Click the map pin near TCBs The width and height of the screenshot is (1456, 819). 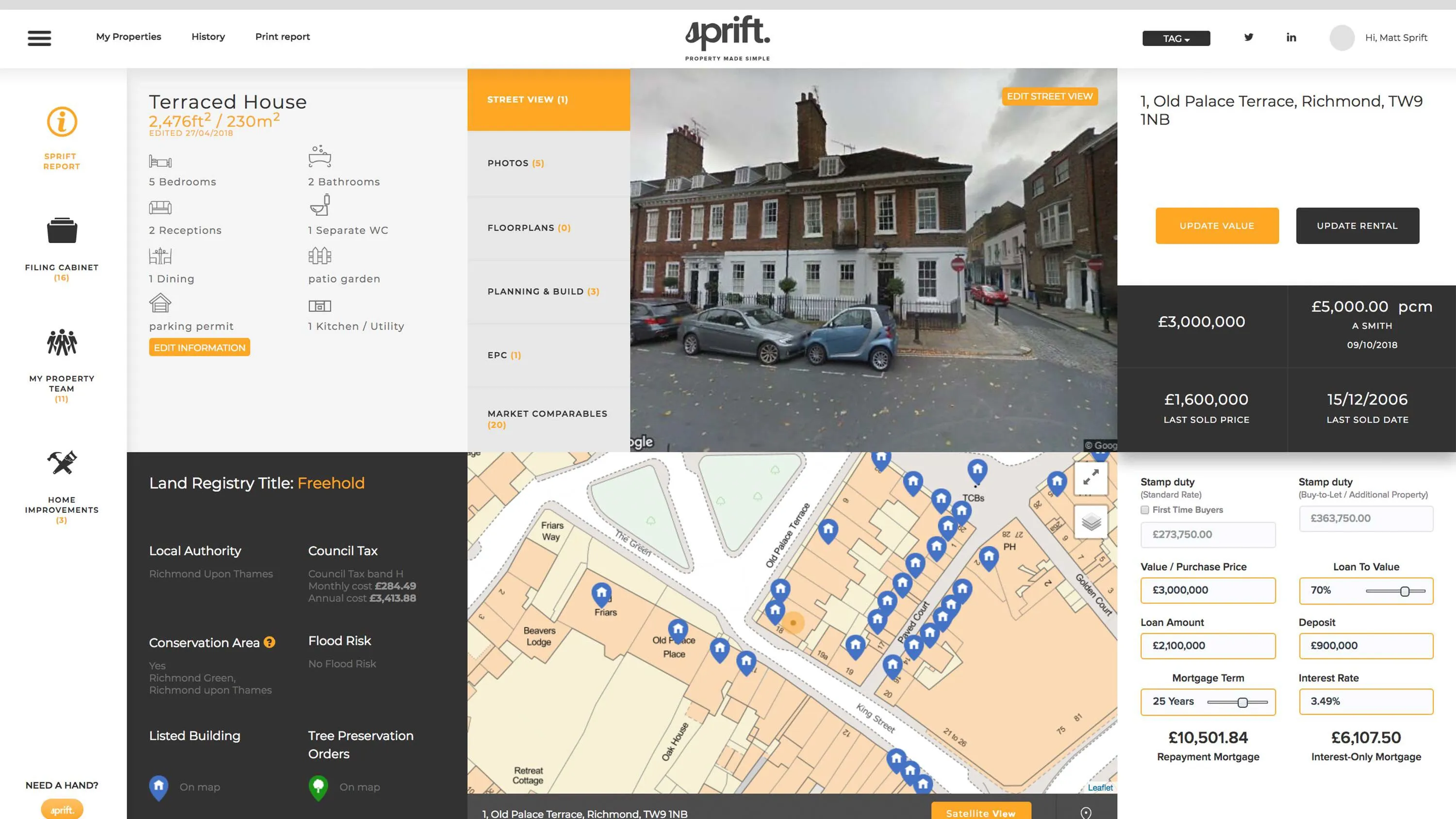(x=977, y=472)
